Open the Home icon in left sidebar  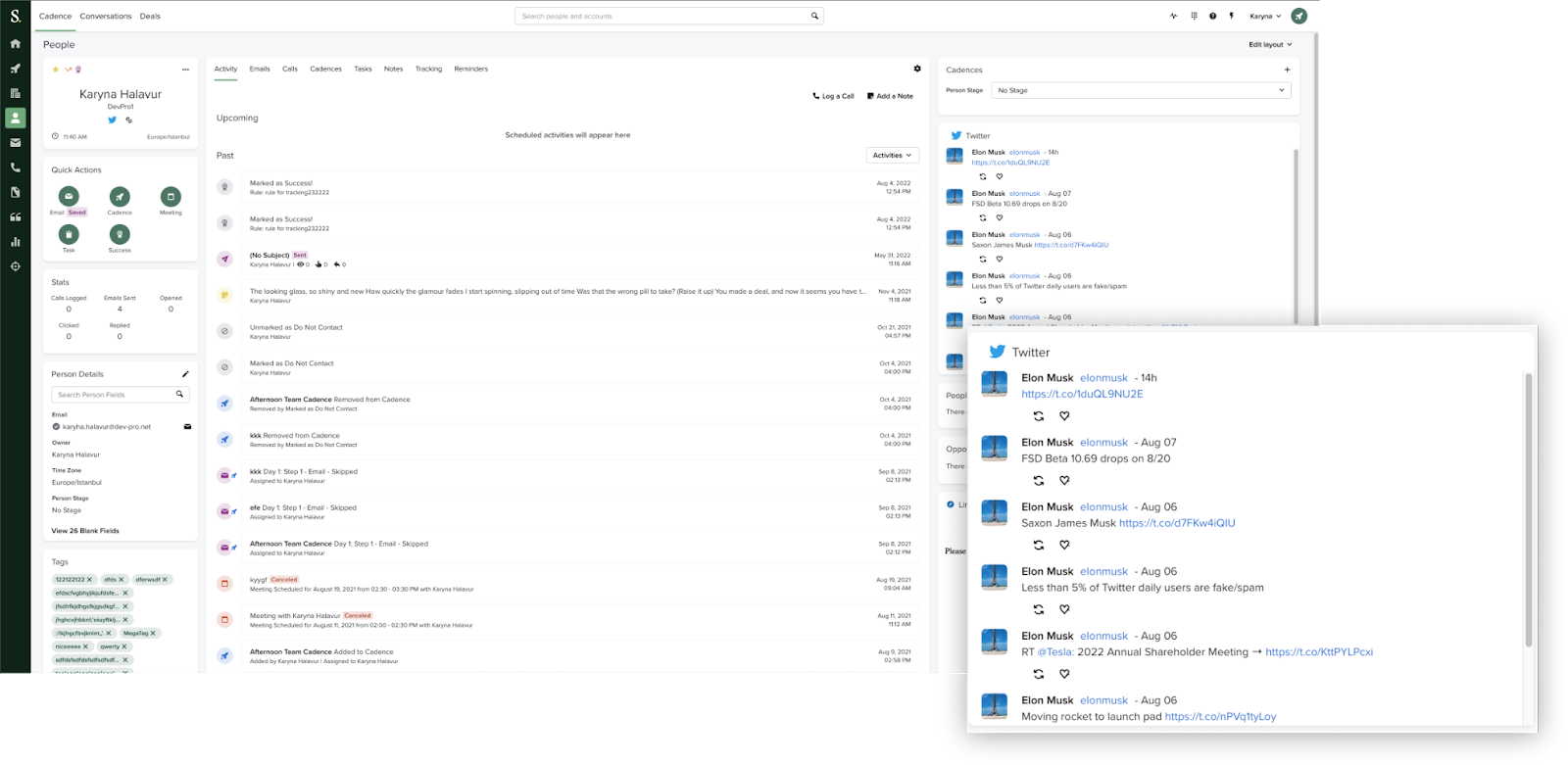coord(15,44)
